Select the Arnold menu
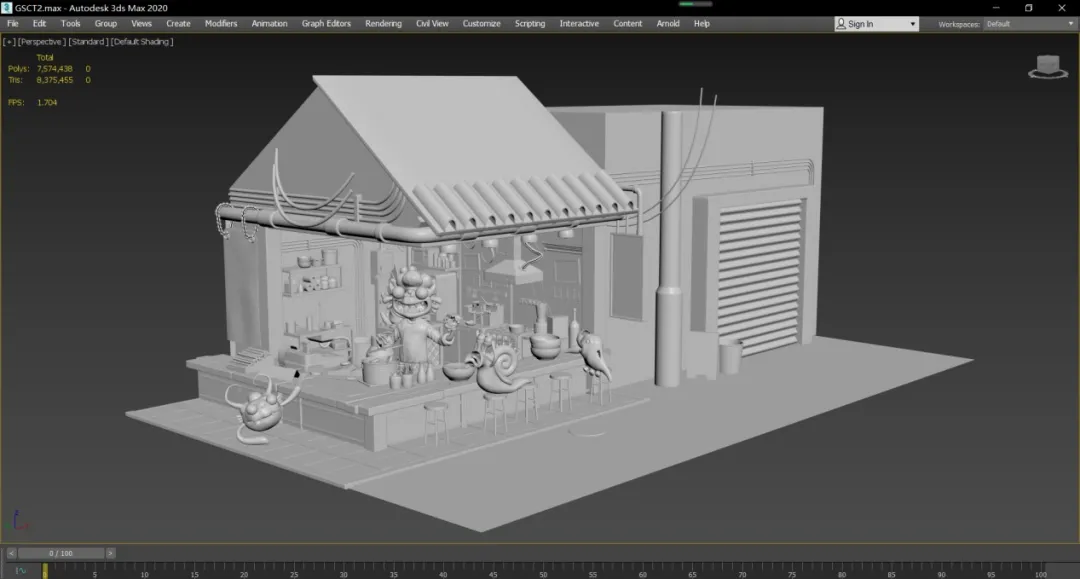Viewport: 1080px width, 579px height. 668,24
